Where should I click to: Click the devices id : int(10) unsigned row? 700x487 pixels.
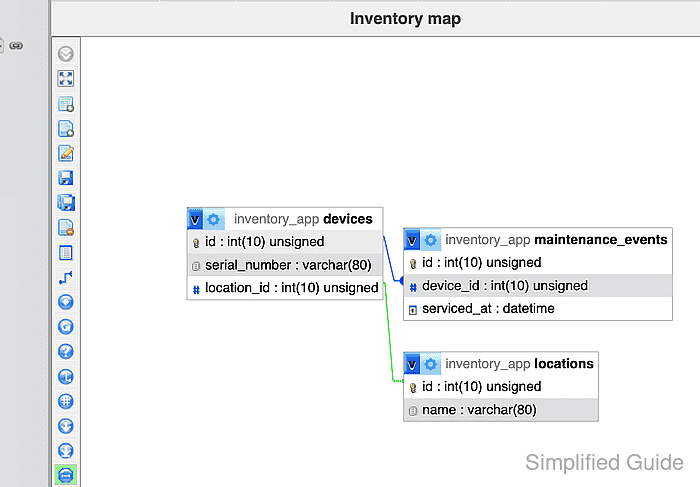[285, 242]
